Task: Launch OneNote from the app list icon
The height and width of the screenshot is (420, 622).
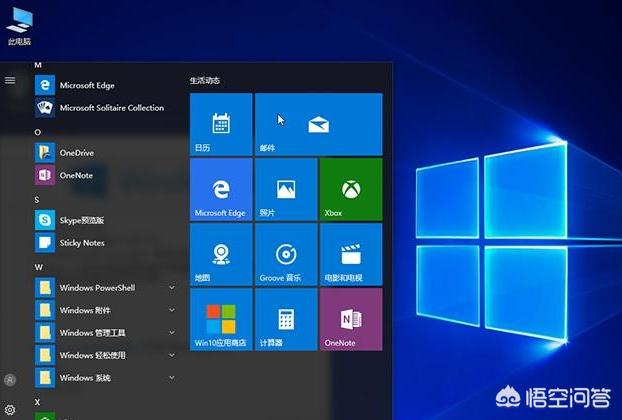Action: [x=45, y=175]
